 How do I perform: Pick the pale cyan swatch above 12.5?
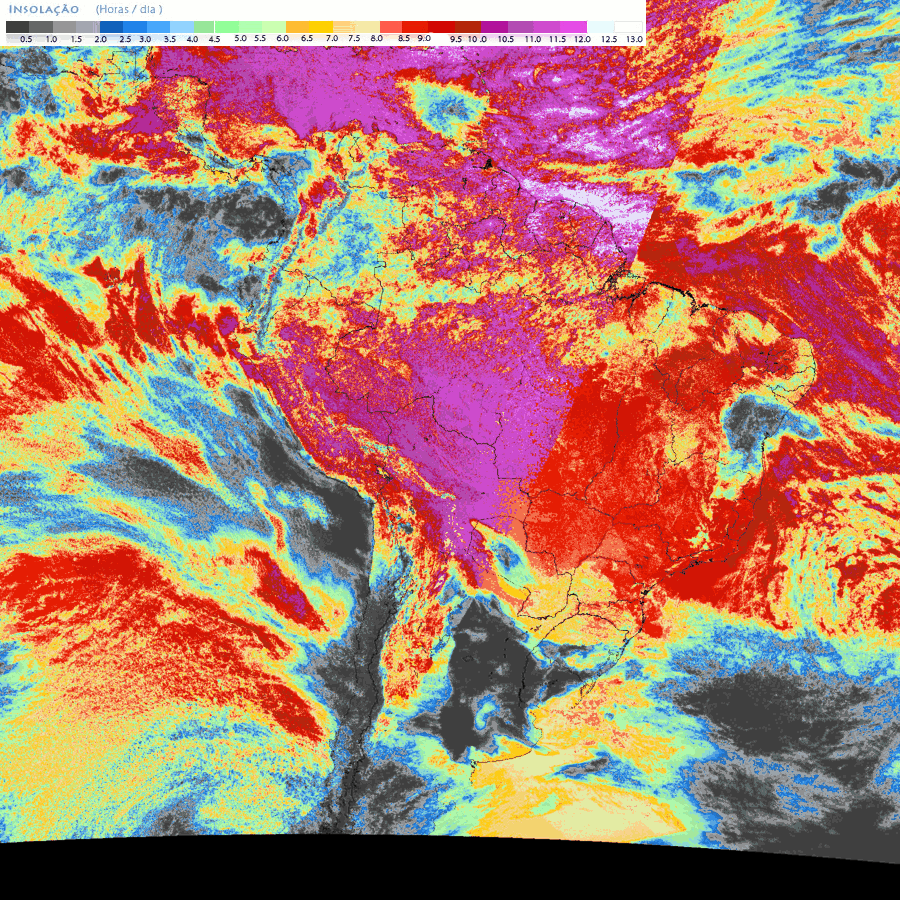point(600,27)
